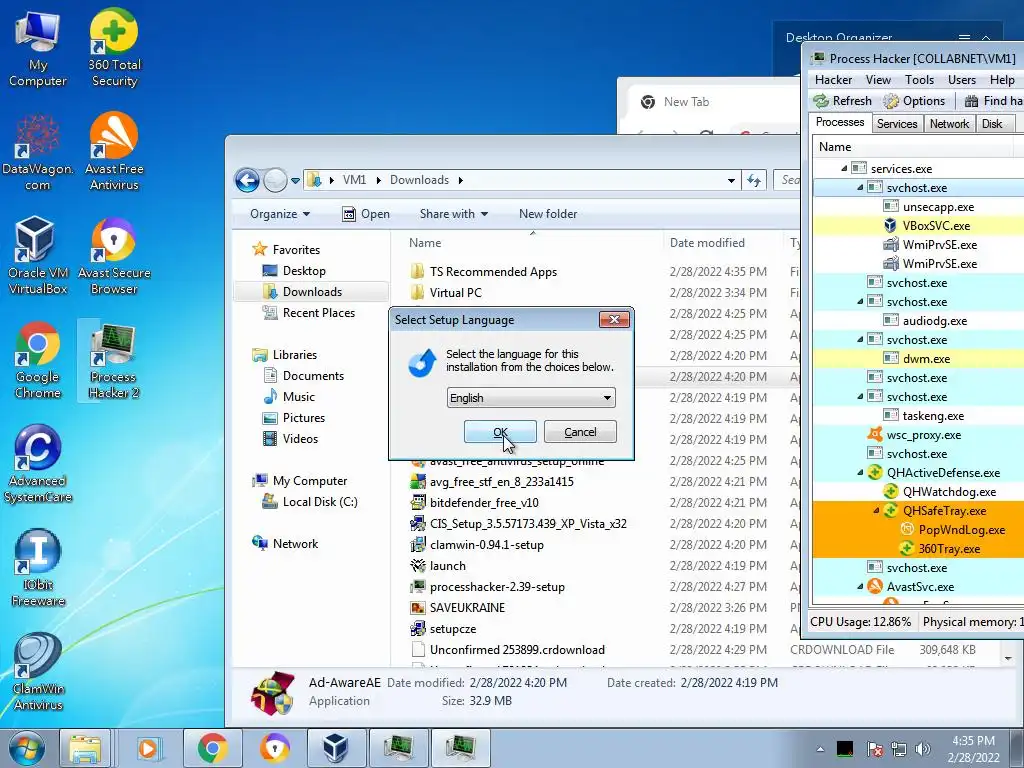Click the Action Center flag tray icon
The image size is (1024, 768).
pos(874,748)
